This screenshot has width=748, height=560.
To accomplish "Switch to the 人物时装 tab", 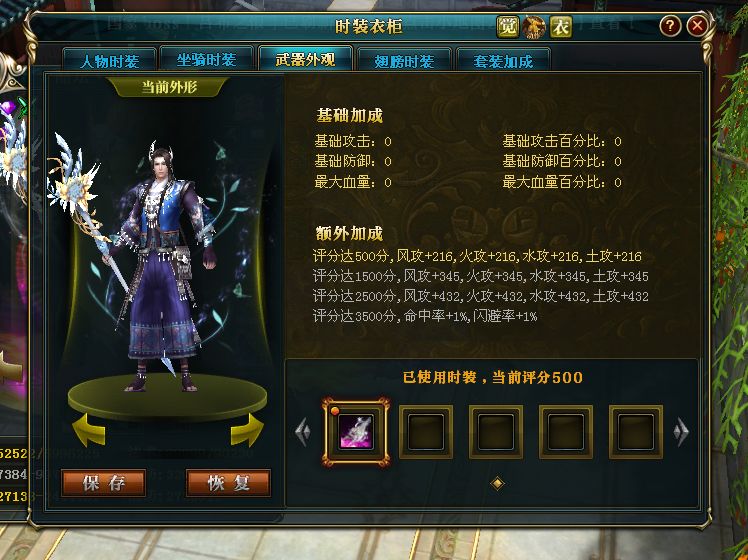I will pos(110,61).
